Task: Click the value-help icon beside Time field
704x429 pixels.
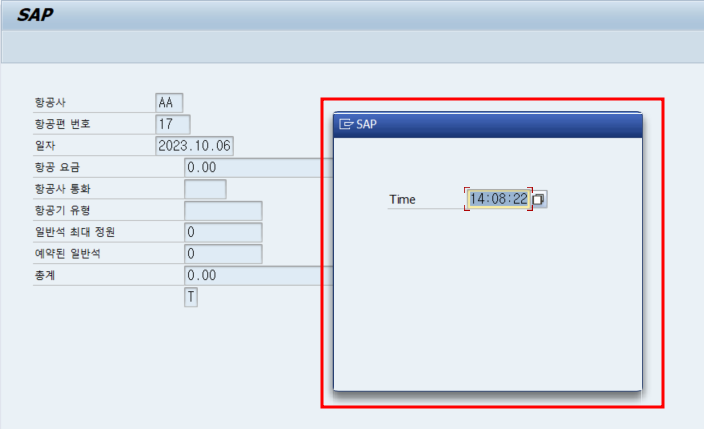Action: click(539, 199)
